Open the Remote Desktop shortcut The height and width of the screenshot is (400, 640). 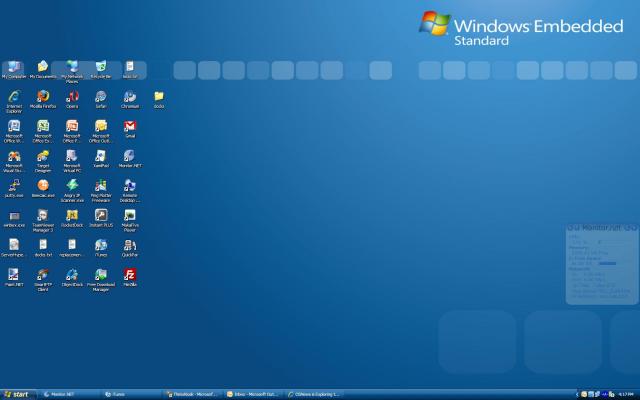point(130,191)
